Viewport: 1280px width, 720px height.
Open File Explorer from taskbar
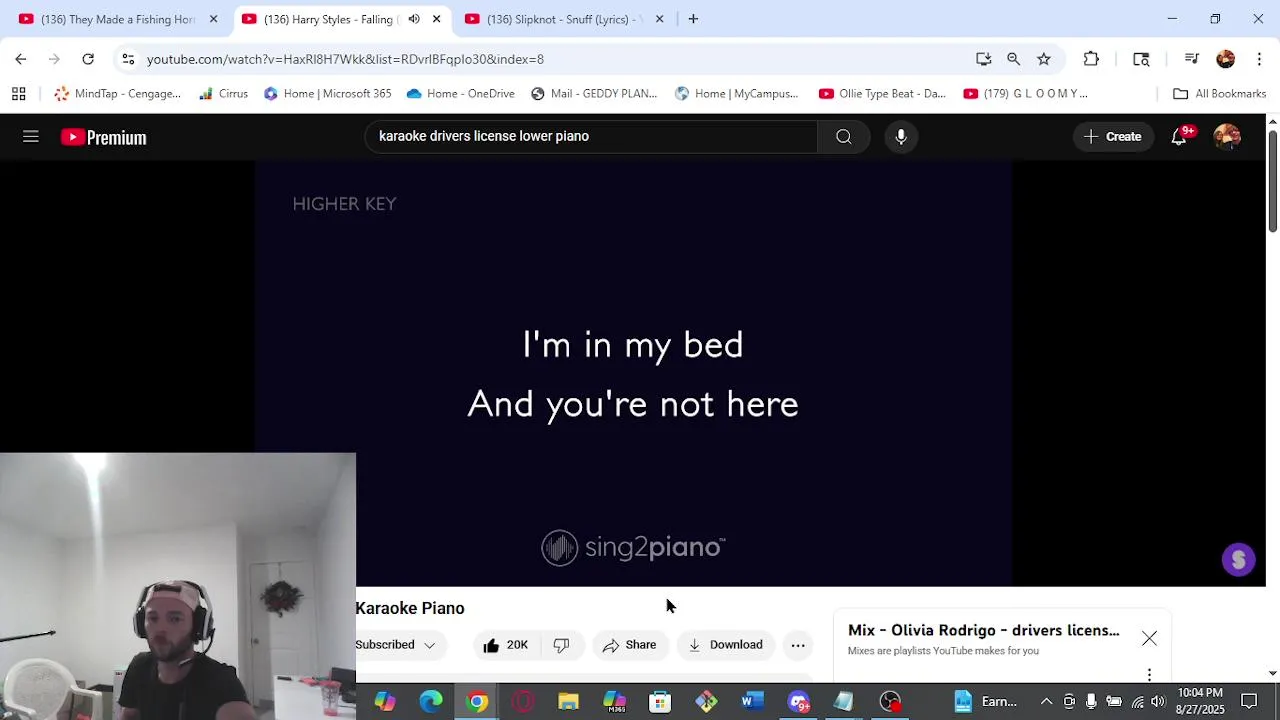568,702
